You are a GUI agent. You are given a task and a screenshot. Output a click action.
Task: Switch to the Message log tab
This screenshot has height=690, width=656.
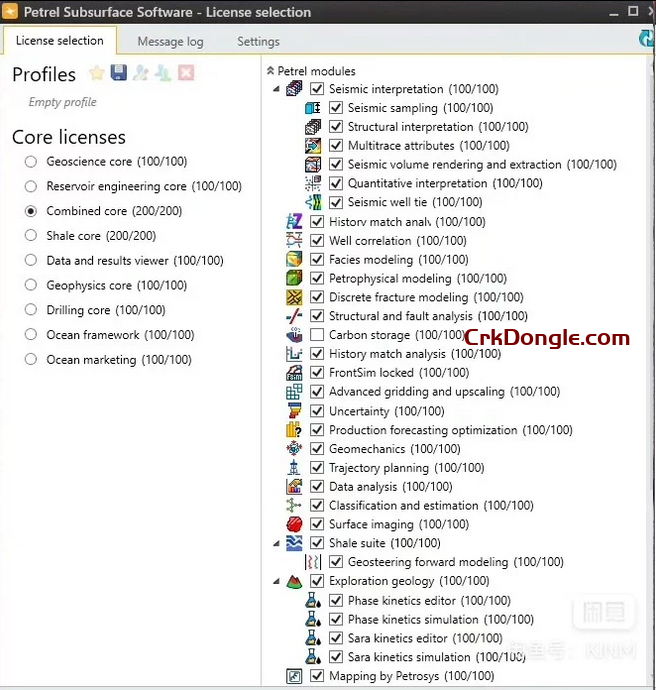pos(170,42)
